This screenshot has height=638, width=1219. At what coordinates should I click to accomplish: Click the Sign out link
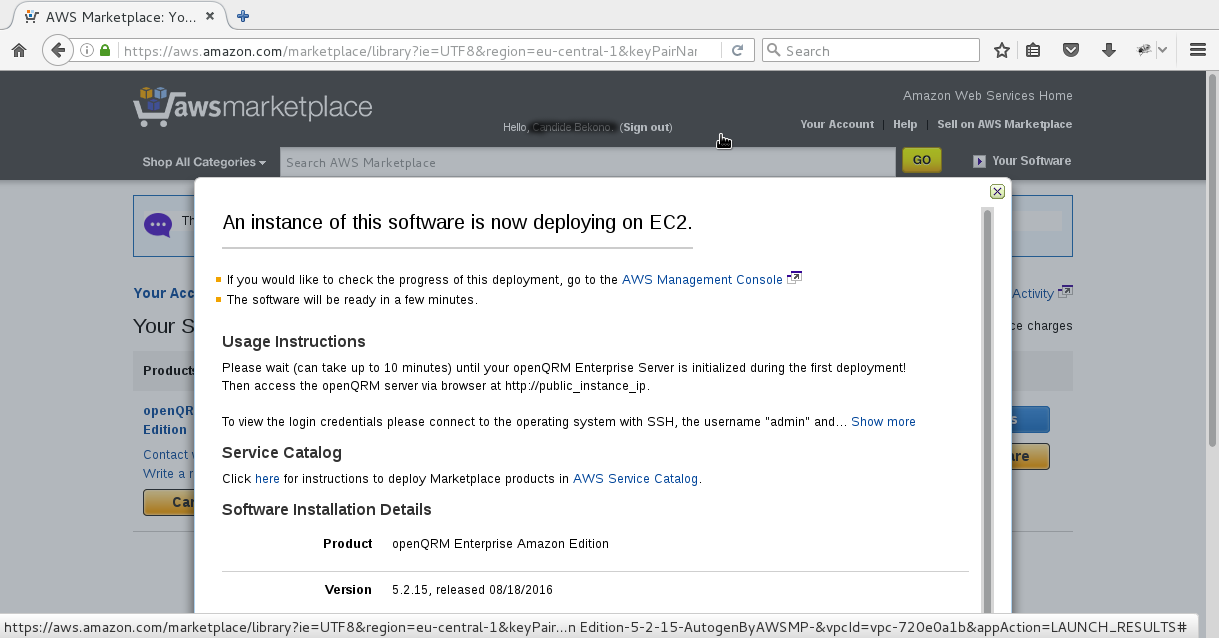pyautogui.click(x=646, y=128)
